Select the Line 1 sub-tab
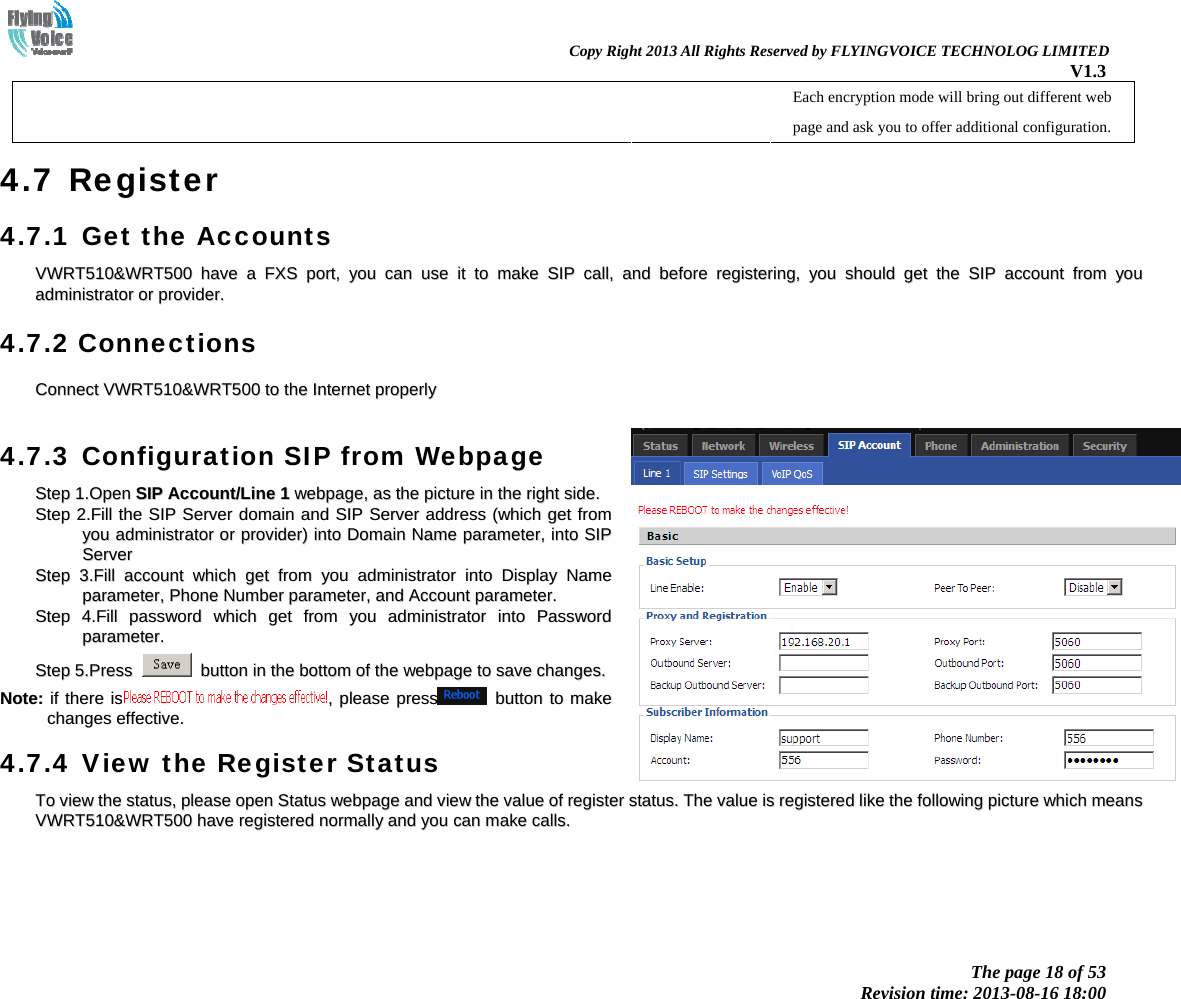 pos(657,473)
